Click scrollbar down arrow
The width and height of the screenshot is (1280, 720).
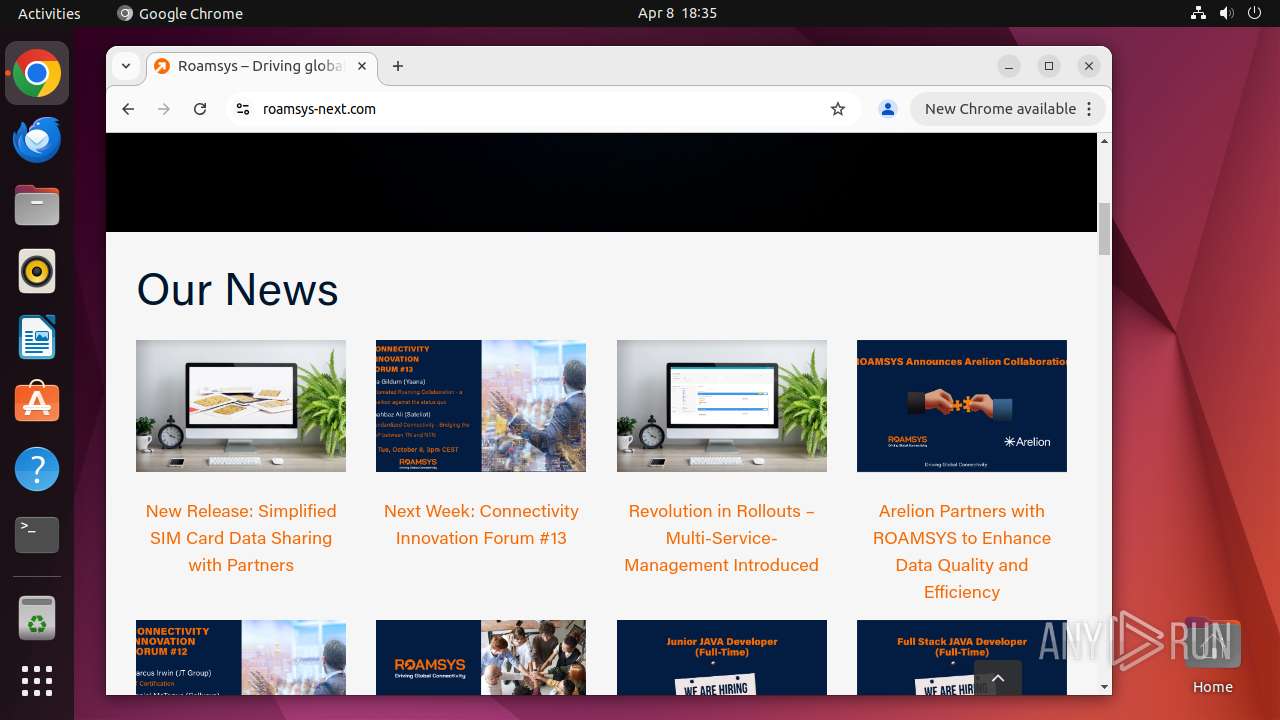pos(1104,687)
